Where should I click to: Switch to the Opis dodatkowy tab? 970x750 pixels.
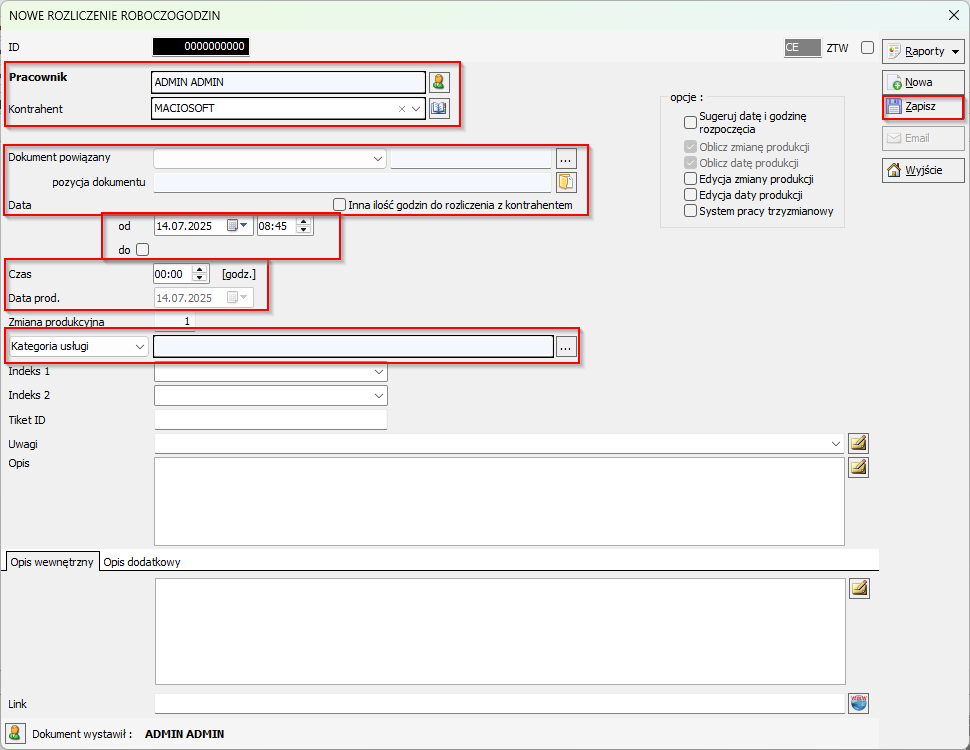tap(142, 562)
